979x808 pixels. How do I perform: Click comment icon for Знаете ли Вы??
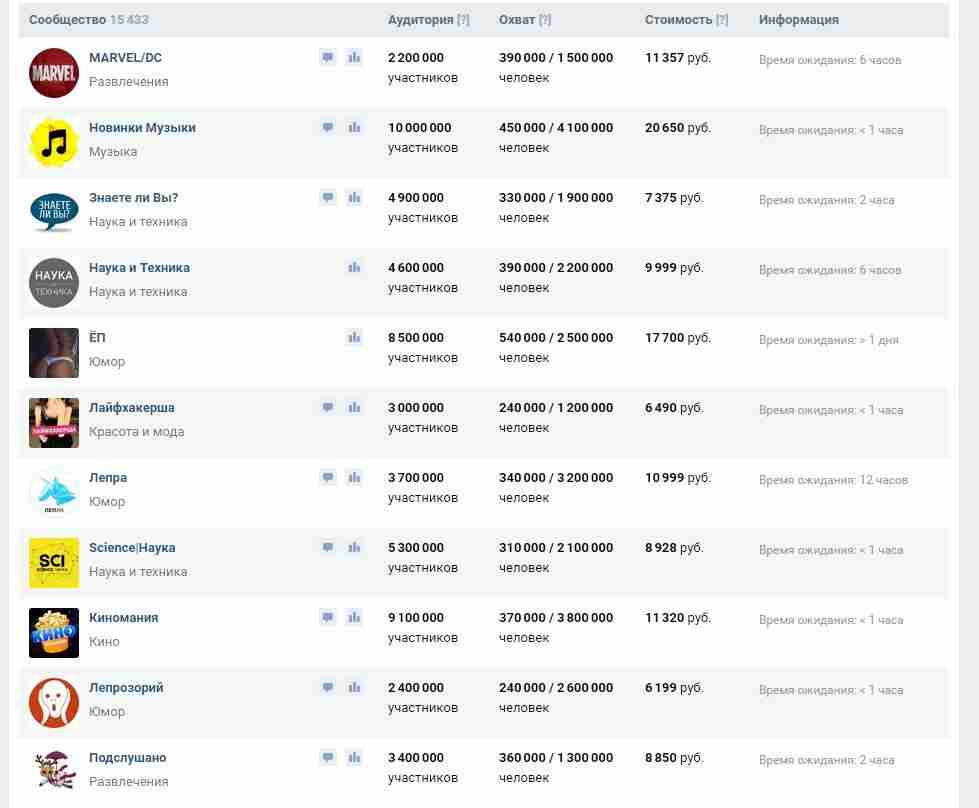328,197
